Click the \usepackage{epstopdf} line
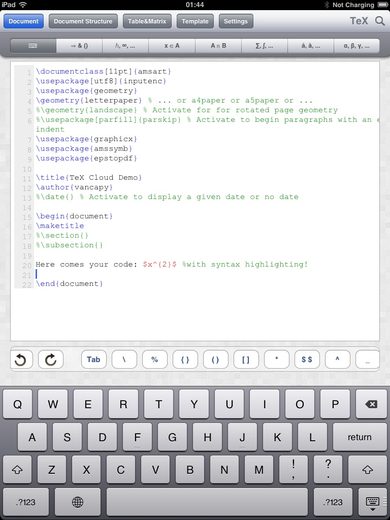 click(x=87, y=158)
